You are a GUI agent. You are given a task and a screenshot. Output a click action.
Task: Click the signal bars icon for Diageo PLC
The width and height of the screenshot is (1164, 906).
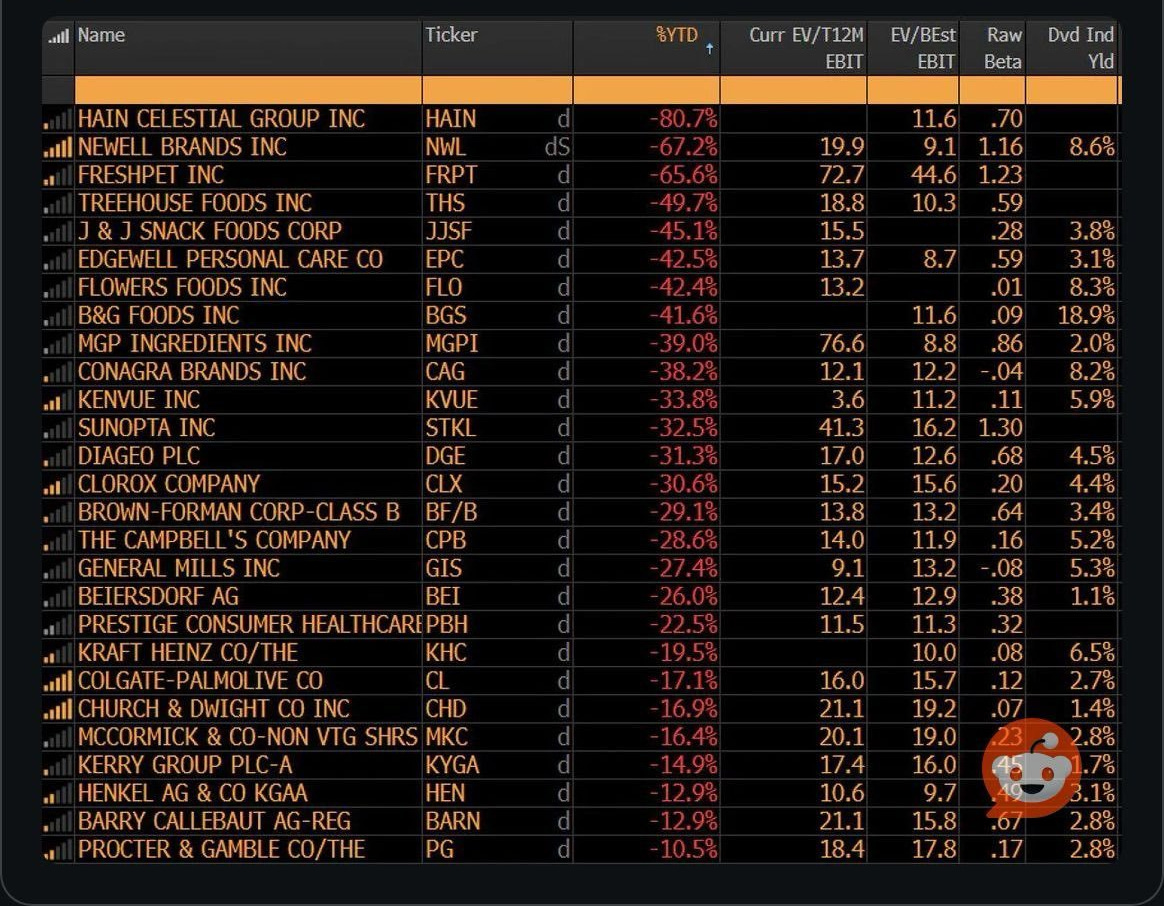coord(58,456)
